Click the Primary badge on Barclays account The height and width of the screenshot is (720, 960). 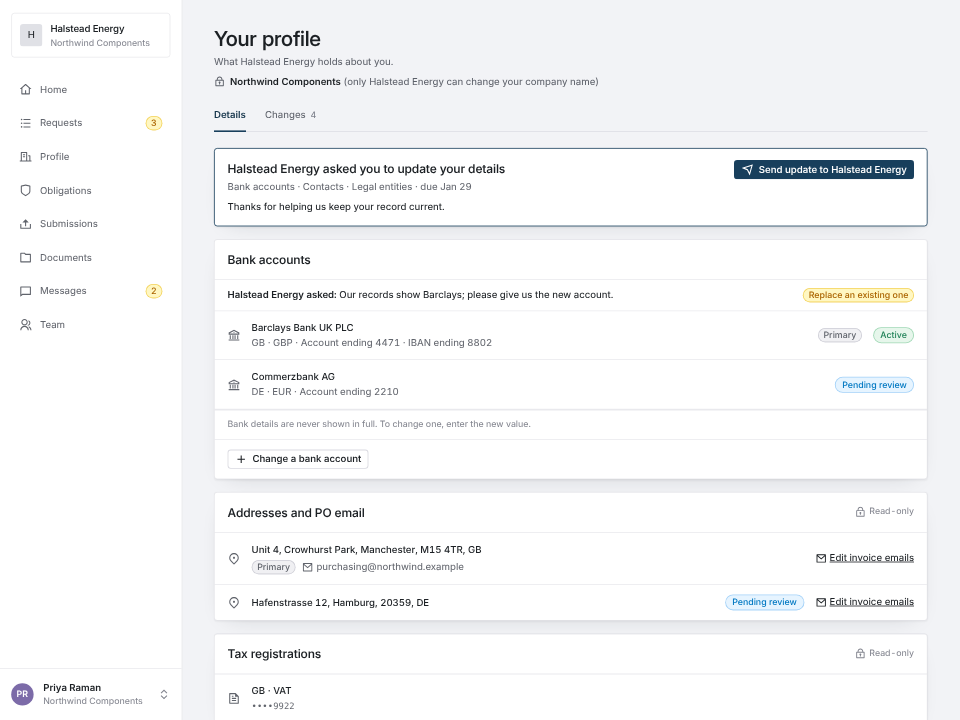[x=839, y=335]
